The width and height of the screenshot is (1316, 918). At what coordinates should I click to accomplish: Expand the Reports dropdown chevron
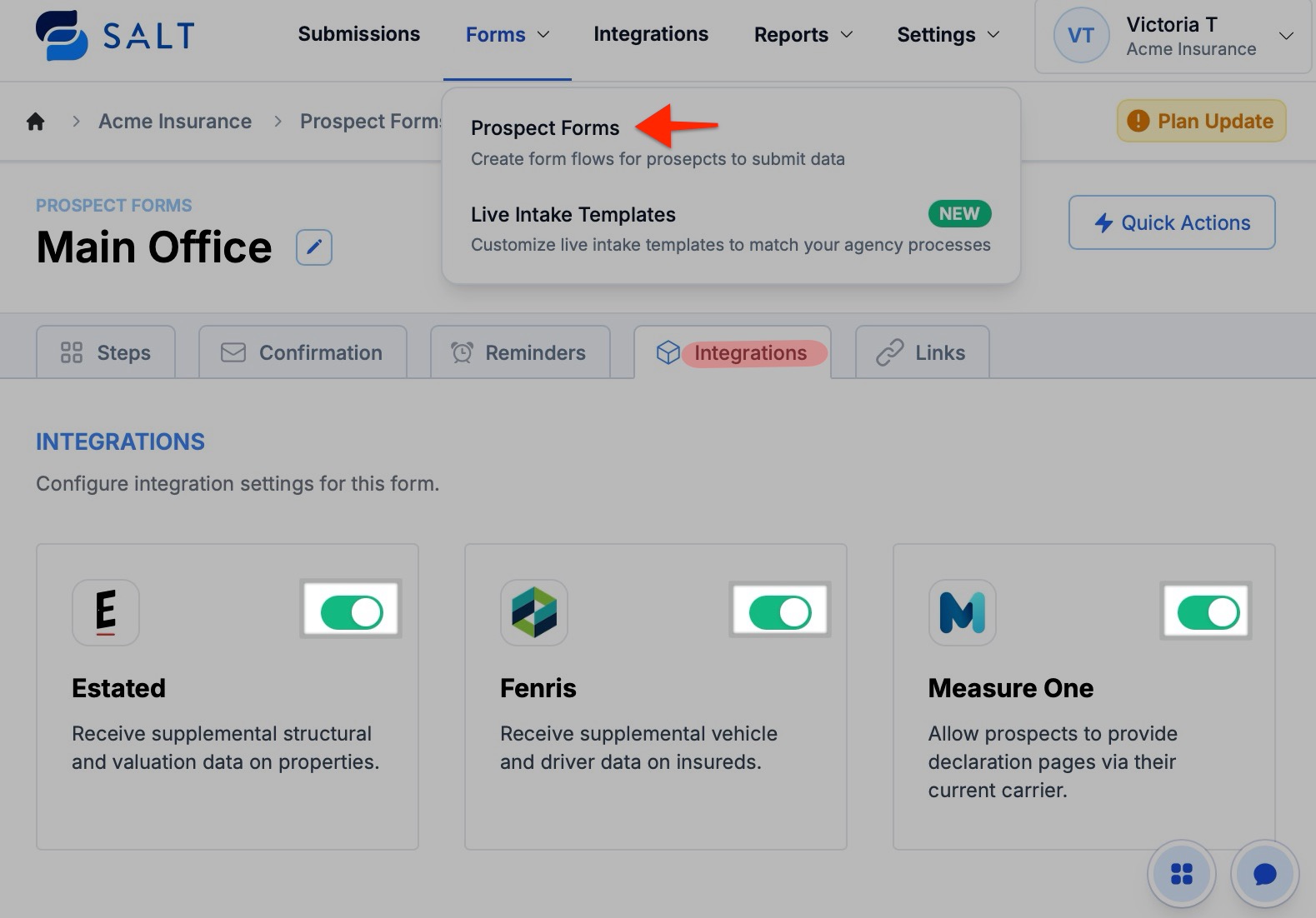(847, 35)
